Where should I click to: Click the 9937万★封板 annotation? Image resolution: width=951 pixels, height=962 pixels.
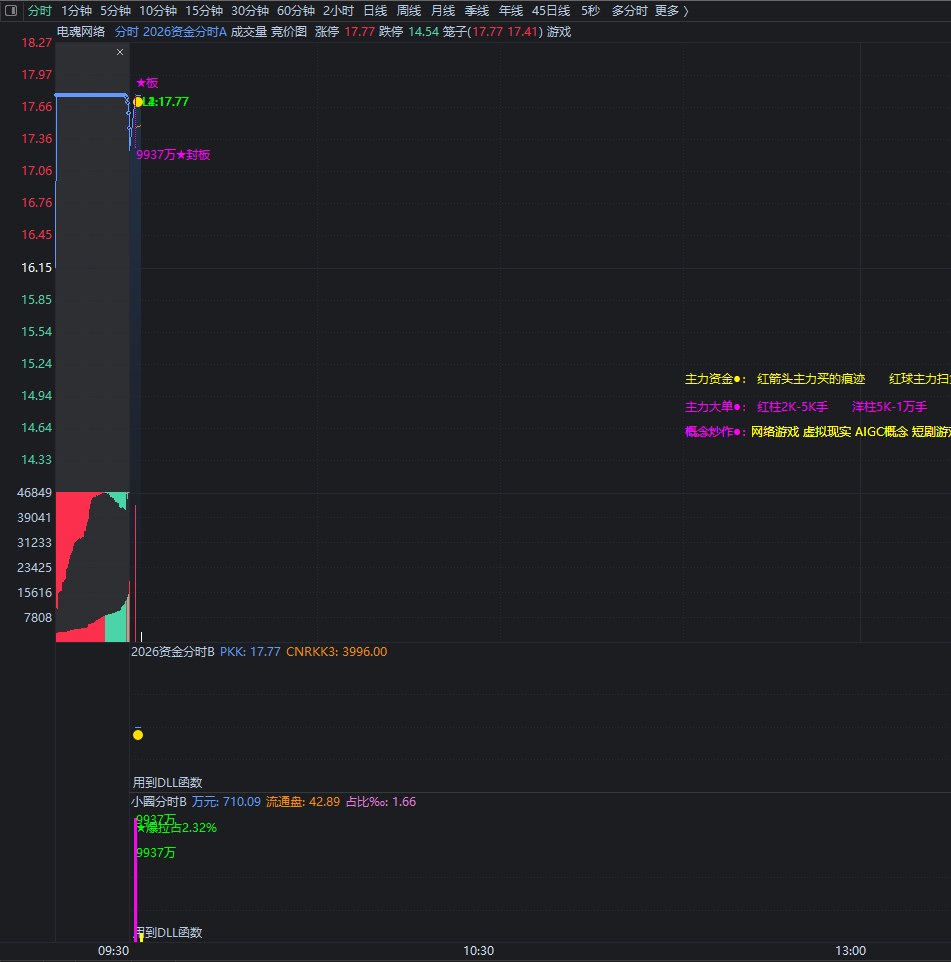[x=173, y=155]
